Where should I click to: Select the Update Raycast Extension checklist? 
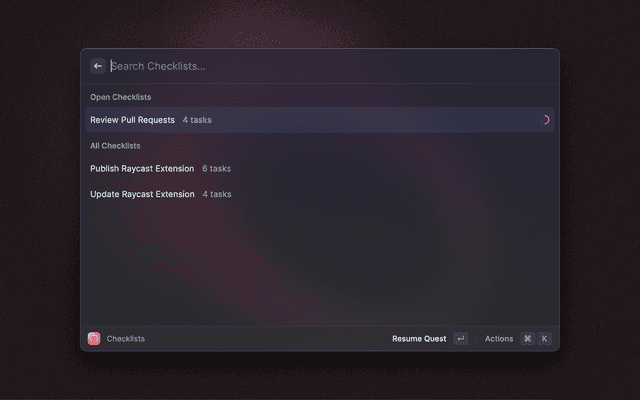(x=320, y=194)
